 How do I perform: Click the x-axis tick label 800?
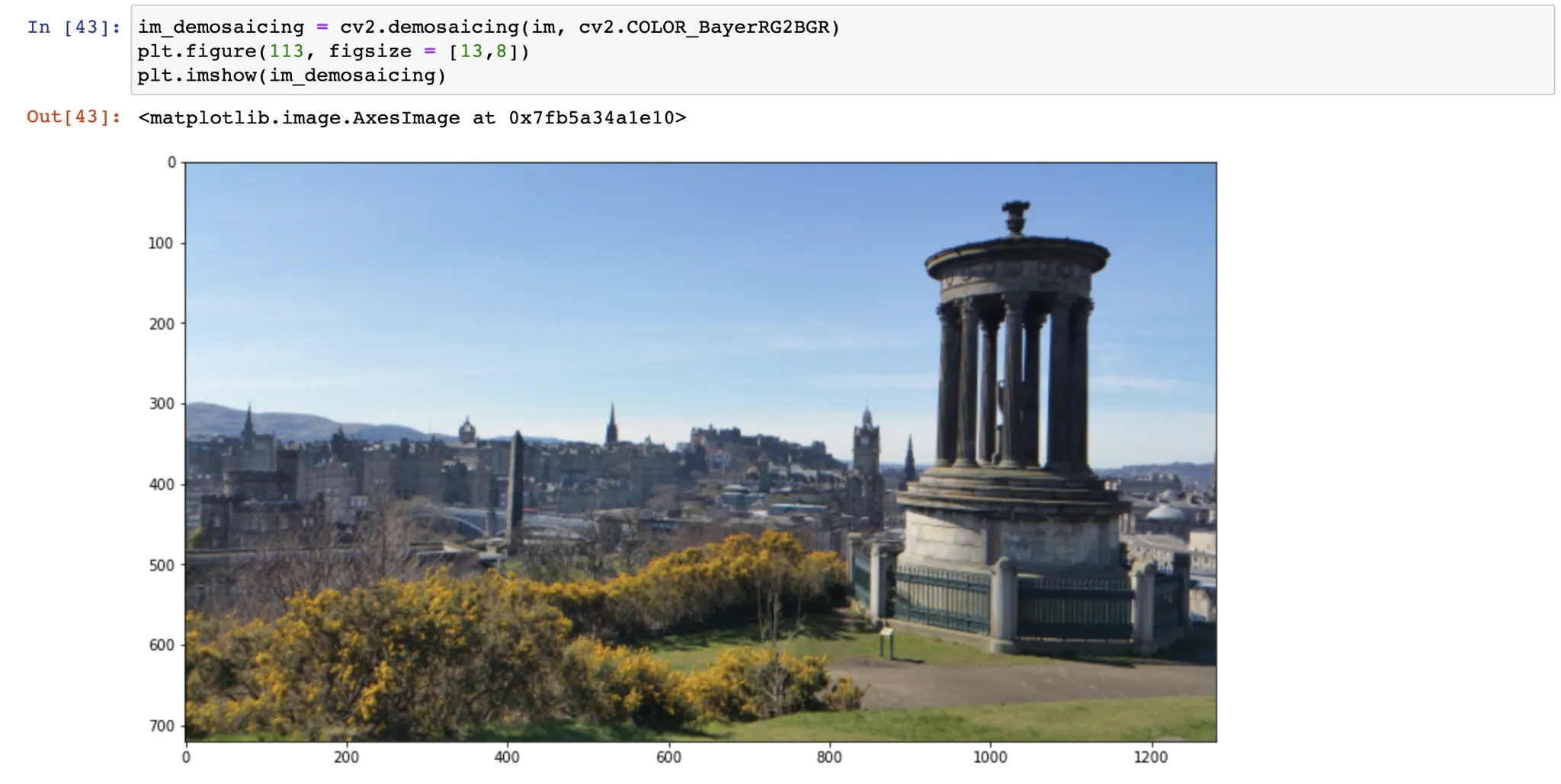829,757
